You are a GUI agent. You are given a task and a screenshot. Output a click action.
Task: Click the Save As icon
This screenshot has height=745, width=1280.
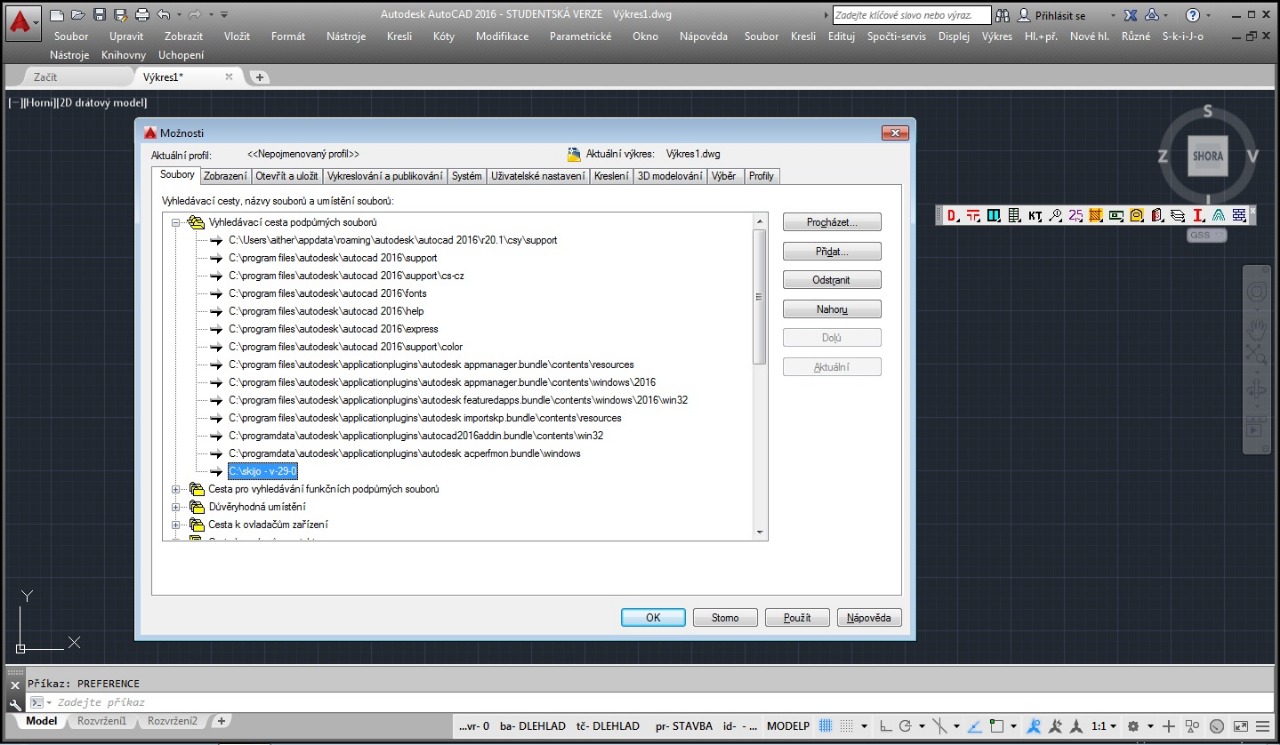[121, 15]
